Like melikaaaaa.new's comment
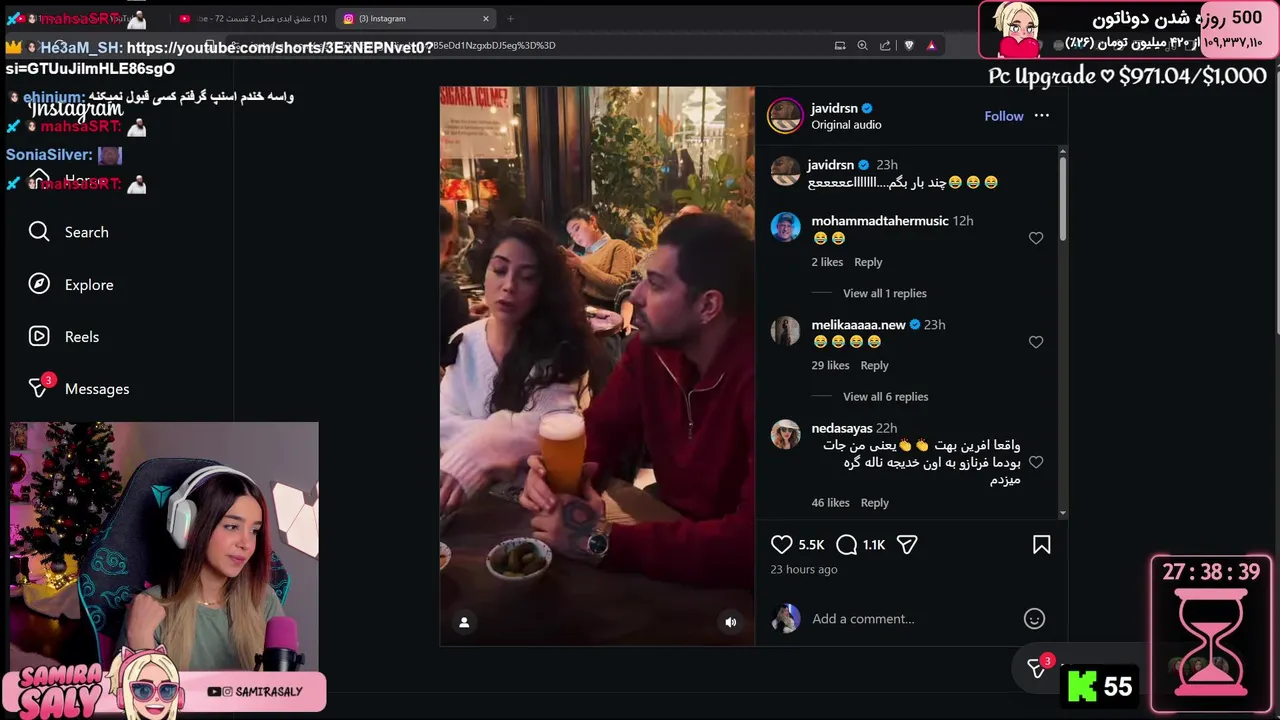 click(1036, 342)
